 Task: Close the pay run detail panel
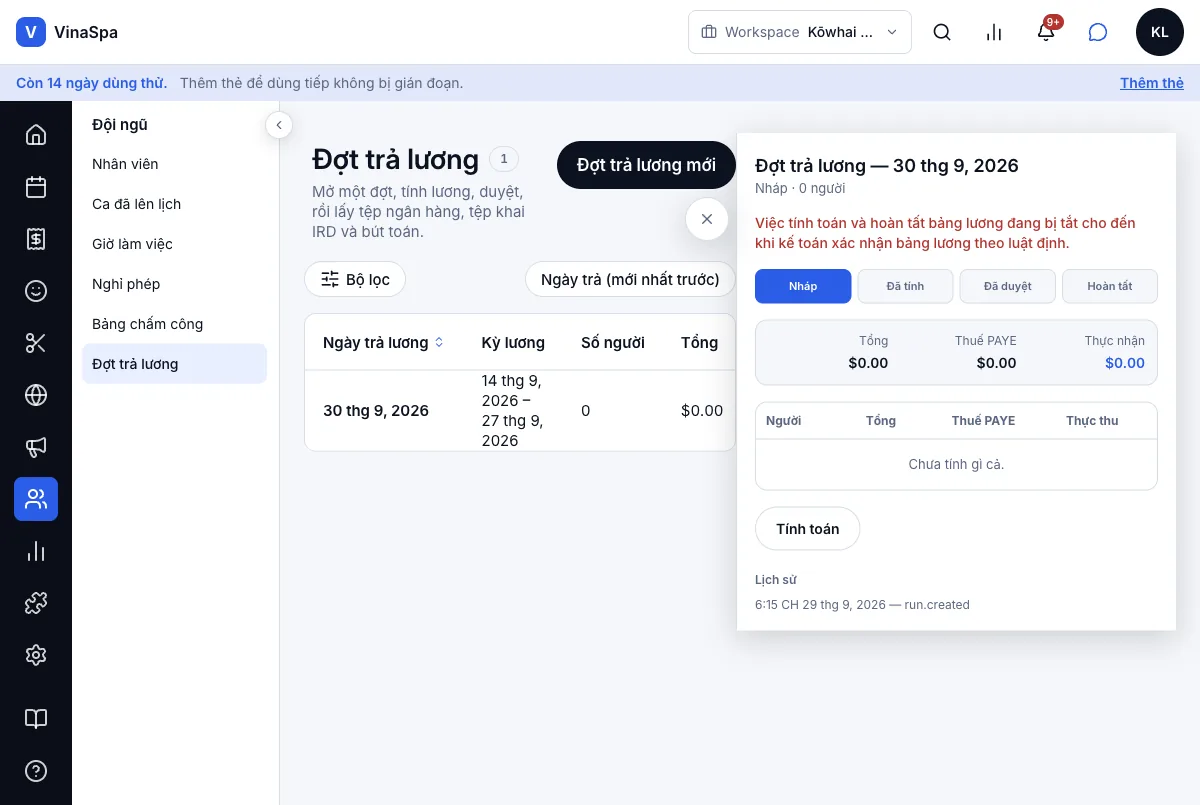707,219
